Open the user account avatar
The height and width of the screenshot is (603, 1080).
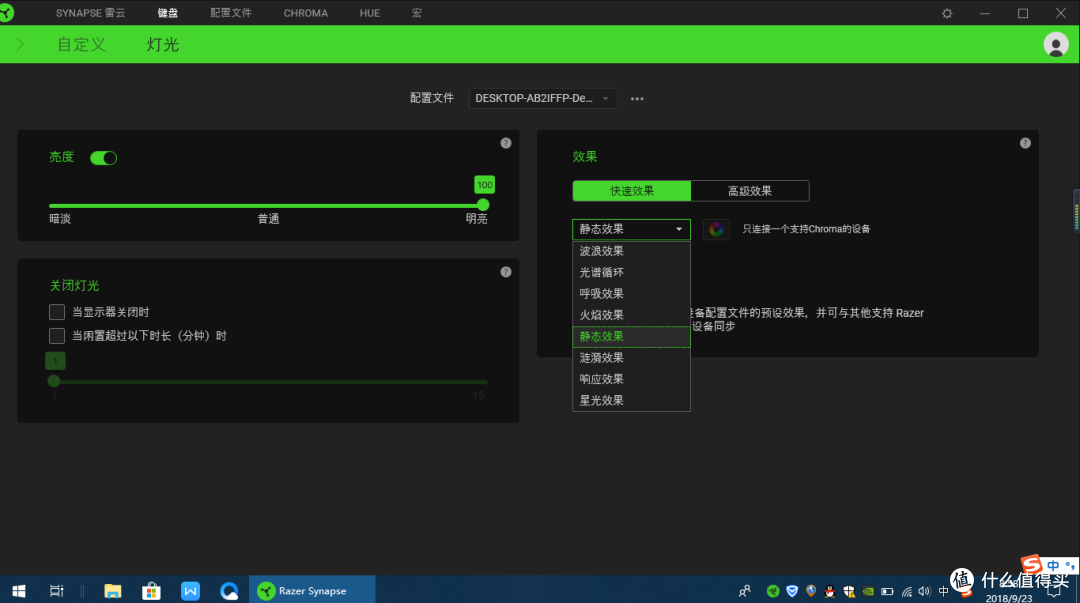pos(1055,45)
